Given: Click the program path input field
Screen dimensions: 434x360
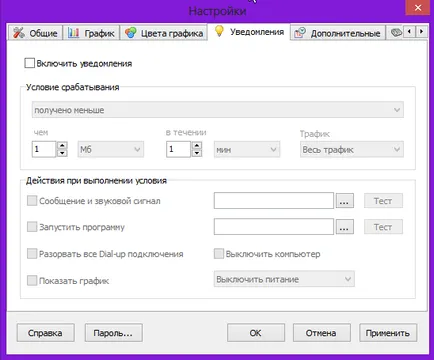Looking at the screenshot, I should 274,227.
